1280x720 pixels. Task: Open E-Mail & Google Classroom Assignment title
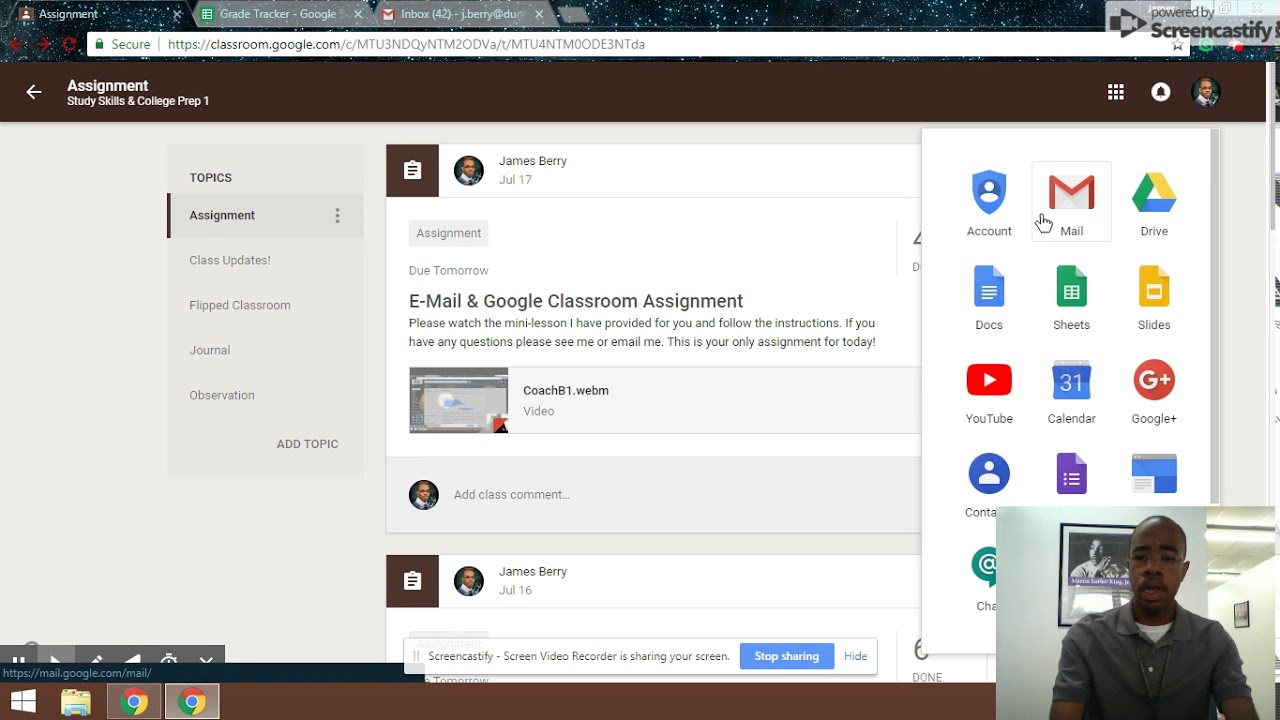click(x=576, y=301)
